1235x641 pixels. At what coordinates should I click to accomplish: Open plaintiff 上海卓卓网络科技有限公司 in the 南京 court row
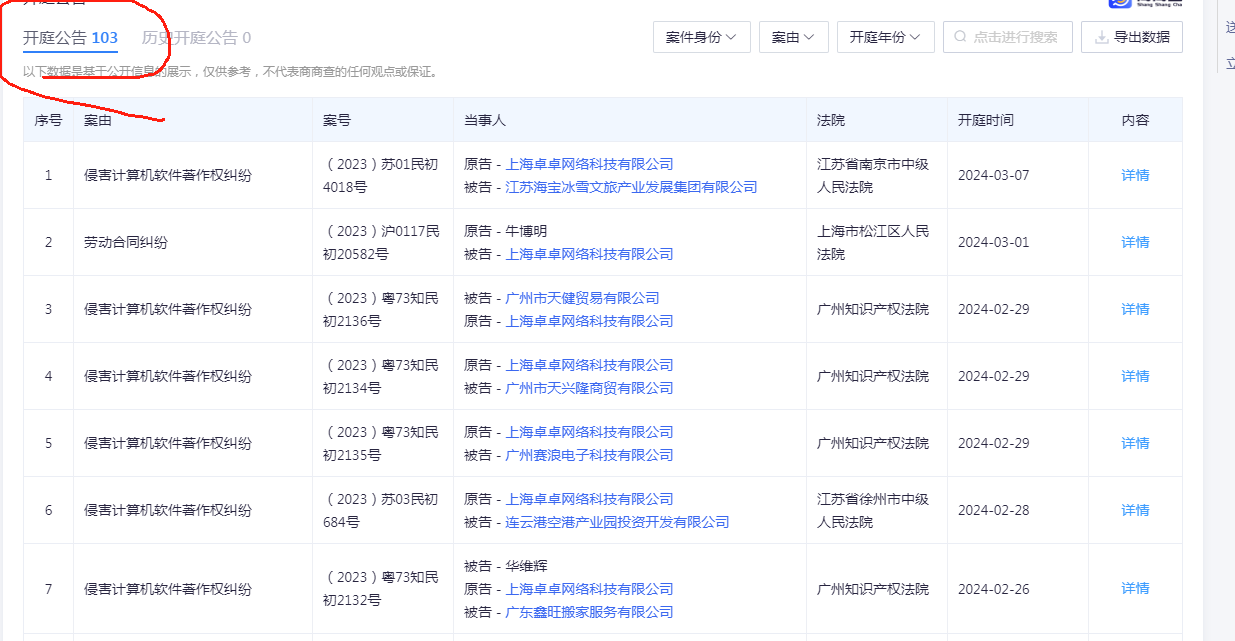pos(589,164)
